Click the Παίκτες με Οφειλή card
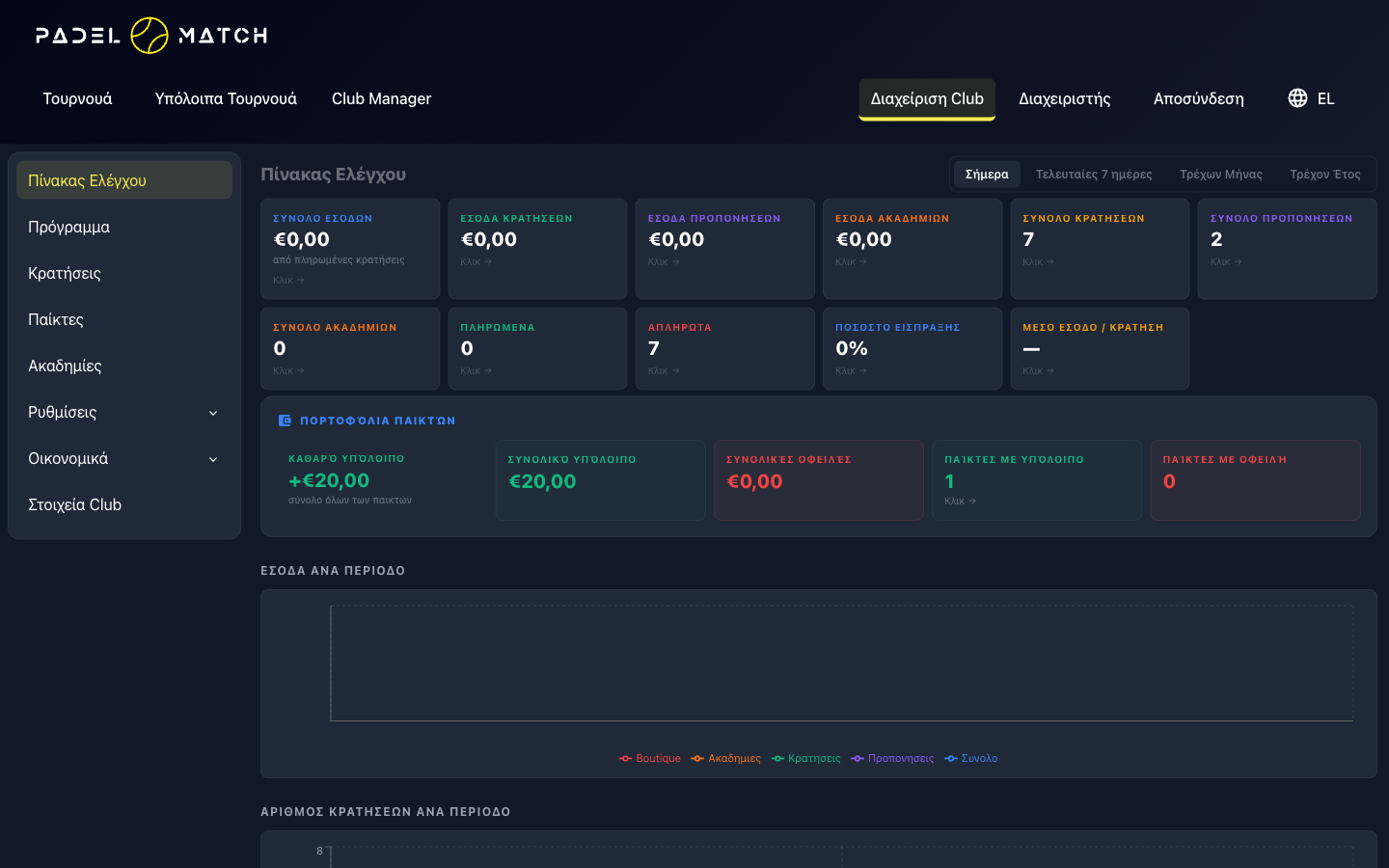The image size is (1389, 868). coord(1255,480)
